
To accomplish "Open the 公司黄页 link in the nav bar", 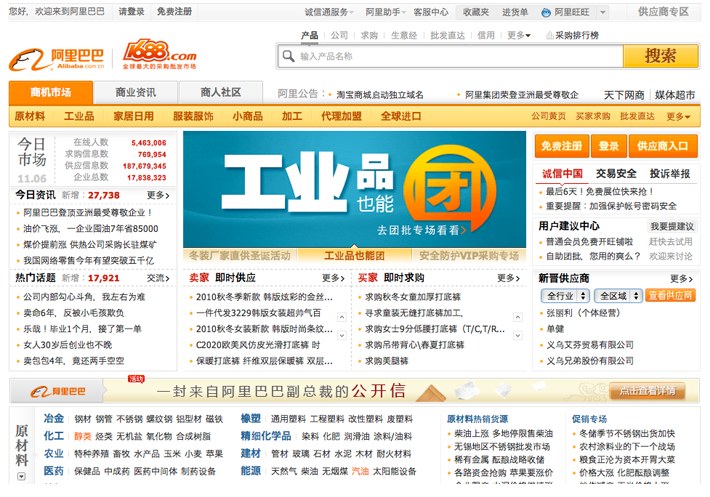I will tap(548, 116).
